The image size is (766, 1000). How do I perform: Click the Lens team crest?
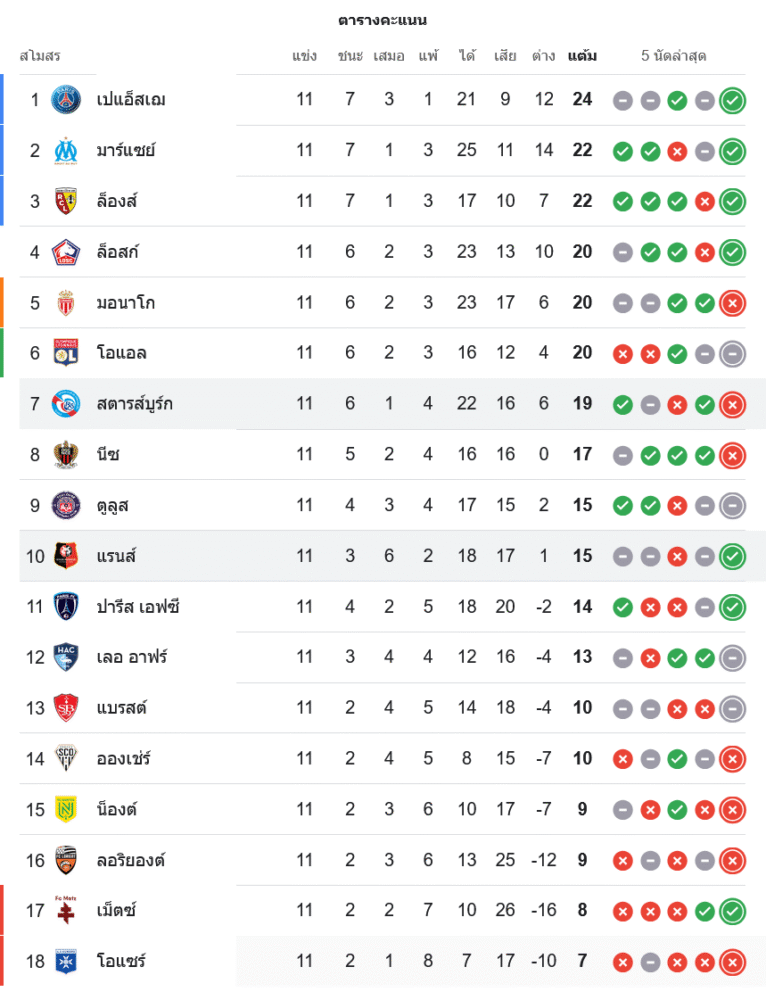click(x=66, y=201)
